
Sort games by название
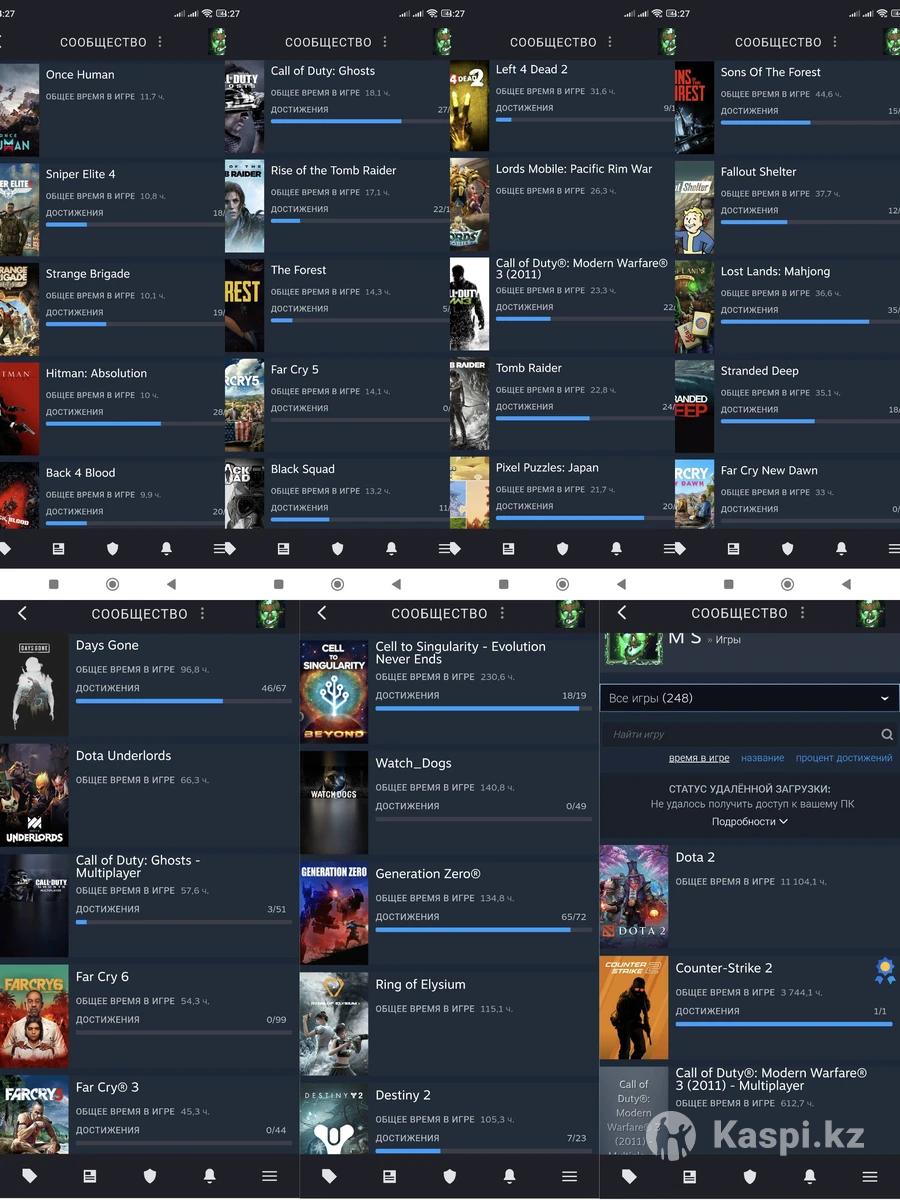pyautogui.click(x=763, y=758)
